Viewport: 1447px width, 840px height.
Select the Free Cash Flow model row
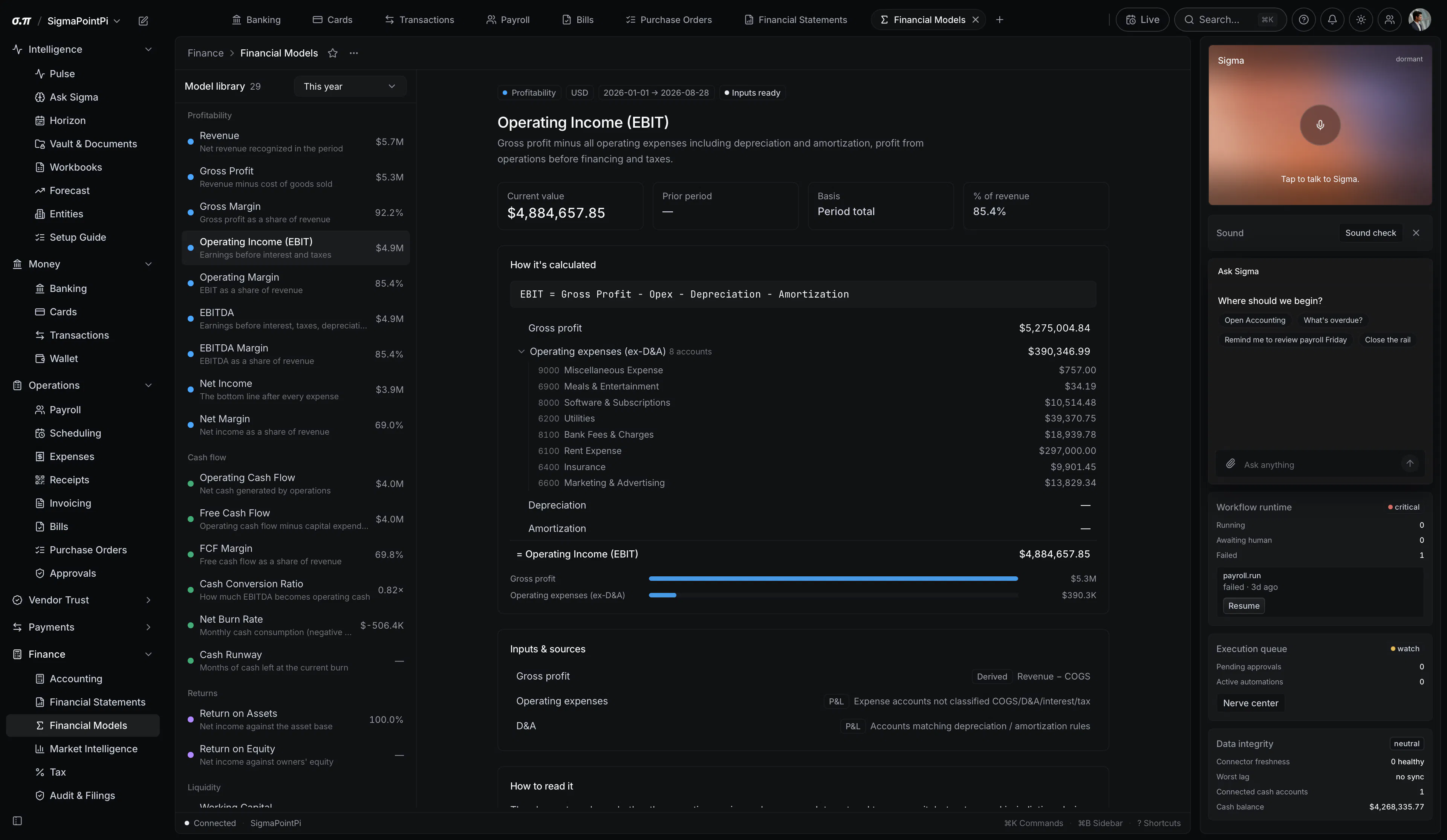click(x=296, y=519)
